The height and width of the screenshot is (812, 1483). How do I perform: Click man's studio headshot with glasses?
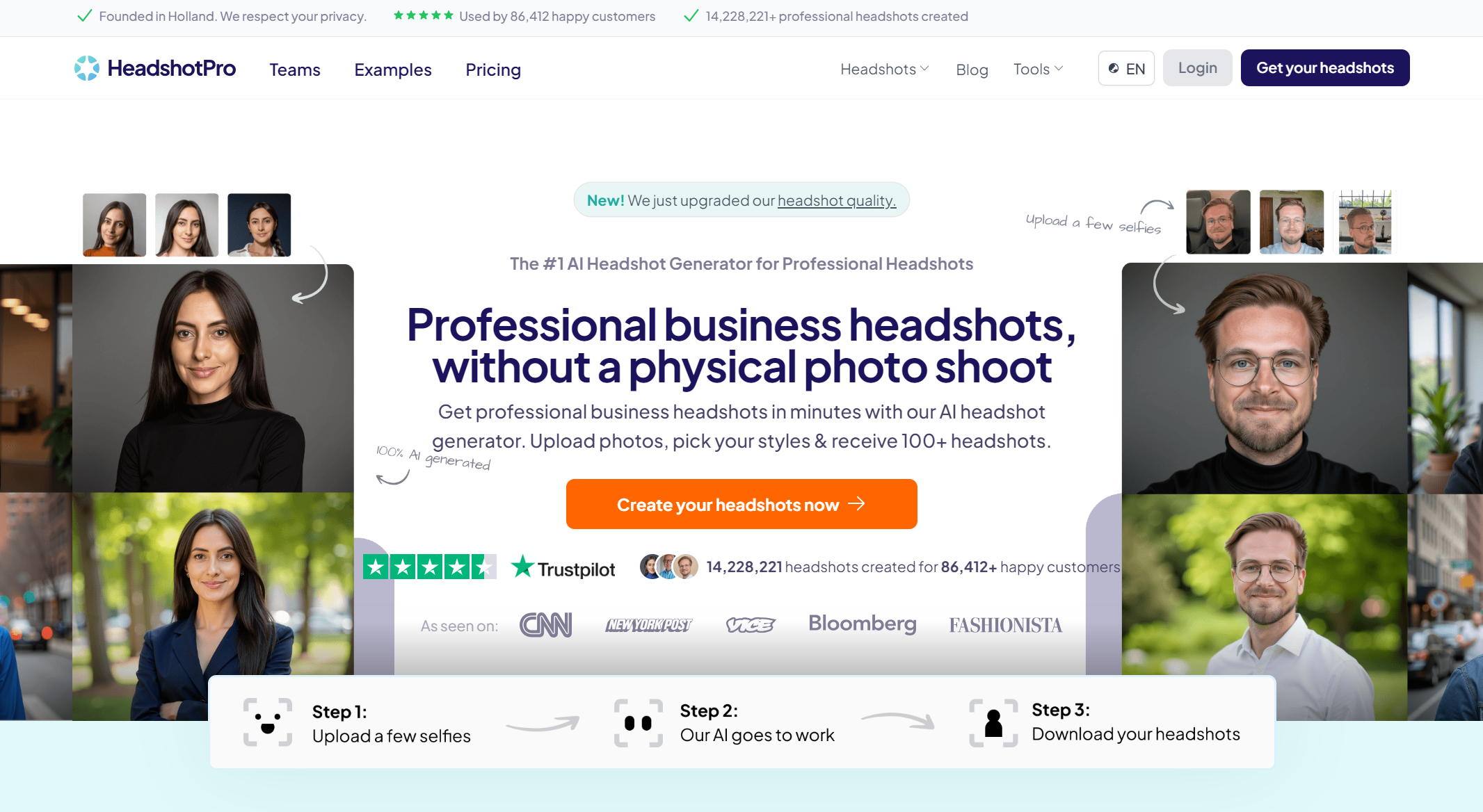(x=1265, y=378)
